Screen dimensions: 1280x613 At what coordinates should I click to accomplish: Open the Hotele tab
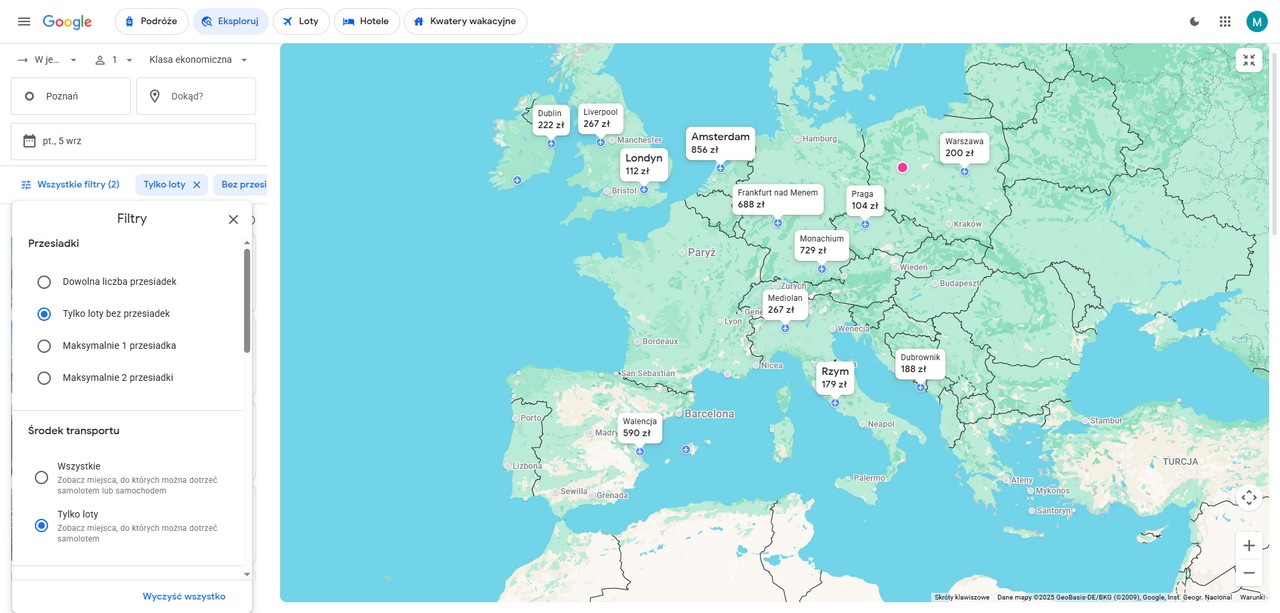(366, 21)
